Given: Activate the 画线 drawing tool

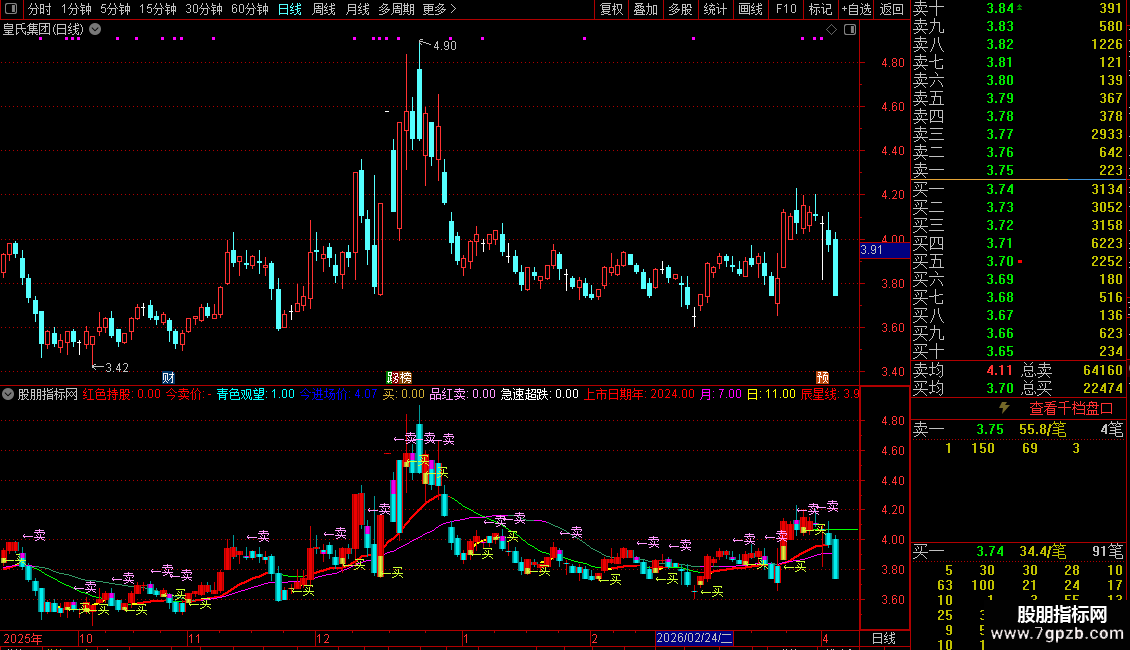Looking at the screenshot, I should click(x=750, y=9).
